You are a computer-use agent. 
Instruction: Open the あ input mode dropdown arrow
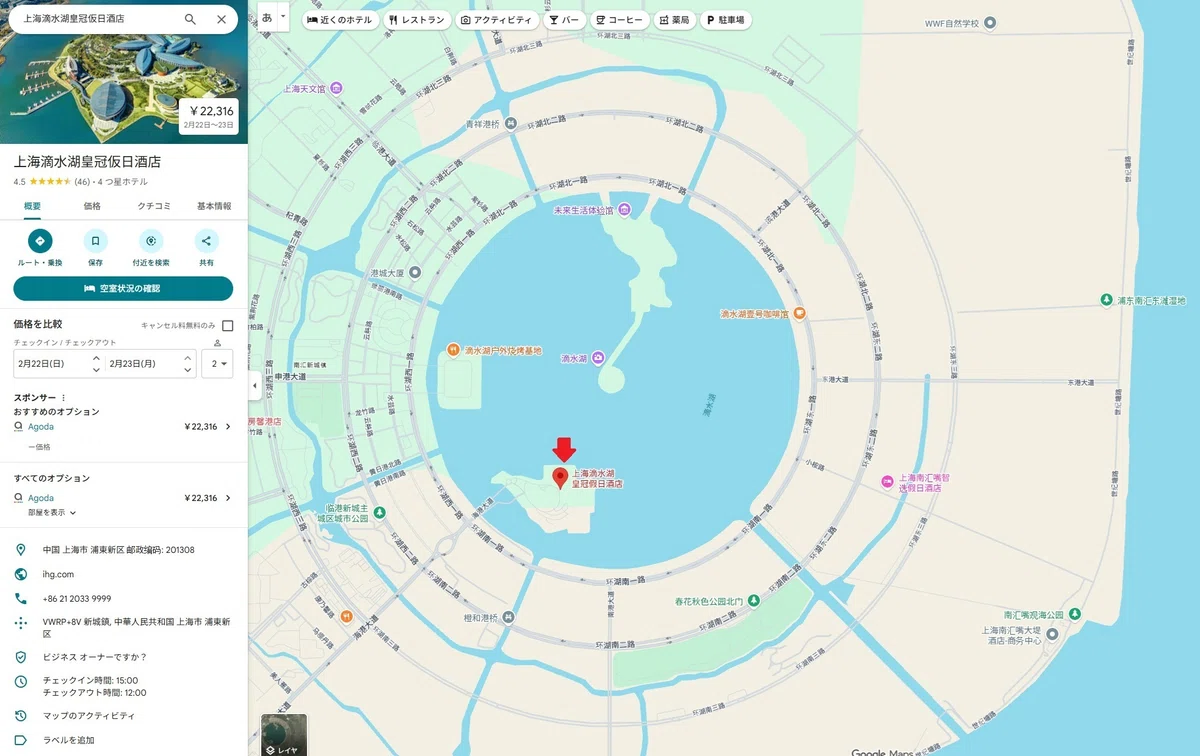tap(283, 17)
